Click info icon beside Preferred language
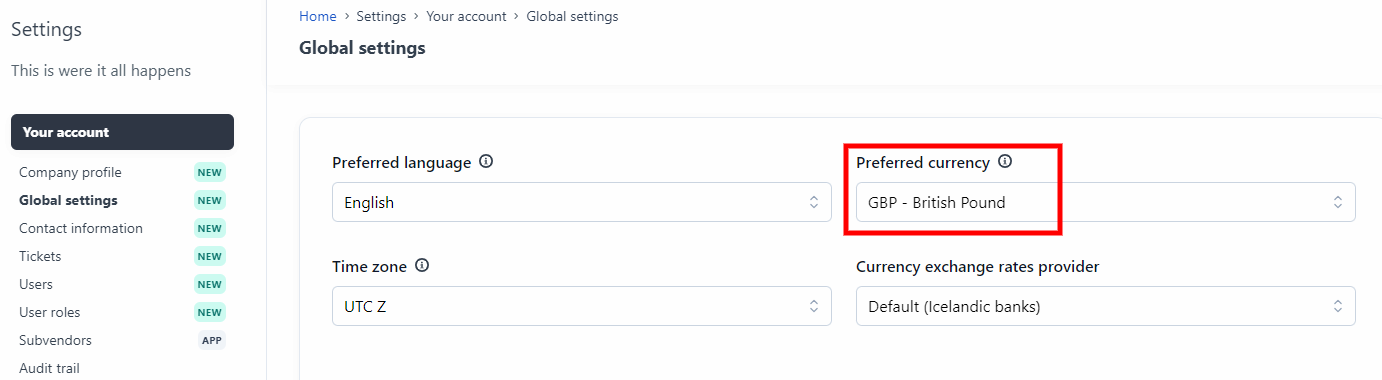Viewport: 1382px width, 380px height. [486, 162]
